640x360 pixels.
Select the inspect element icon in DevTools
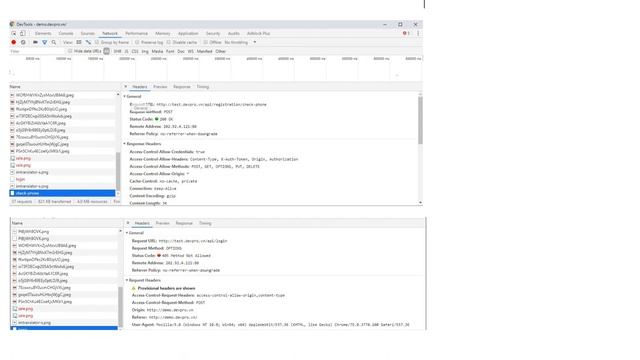[x=14, y=33]
